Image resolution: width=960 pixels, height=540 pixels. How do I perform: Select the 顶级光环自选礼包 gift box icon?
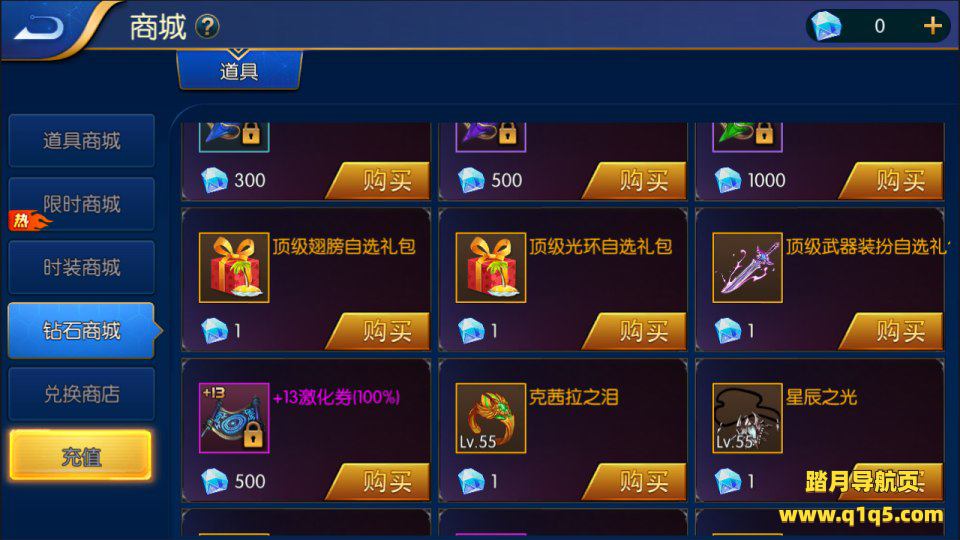coord(490,268)
